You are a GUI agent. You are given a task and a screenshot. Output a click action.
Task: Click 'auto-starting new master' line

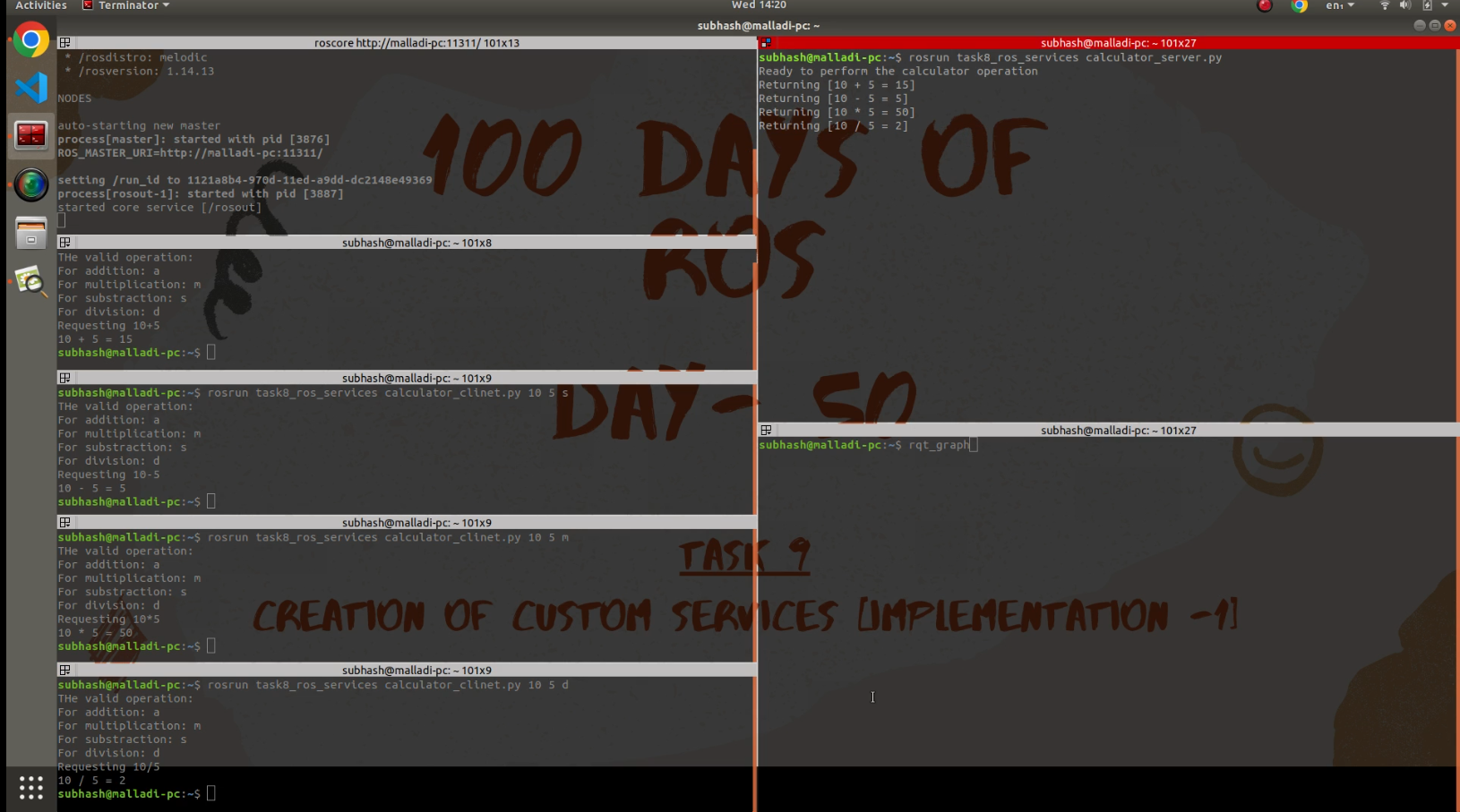coord(139,126)
